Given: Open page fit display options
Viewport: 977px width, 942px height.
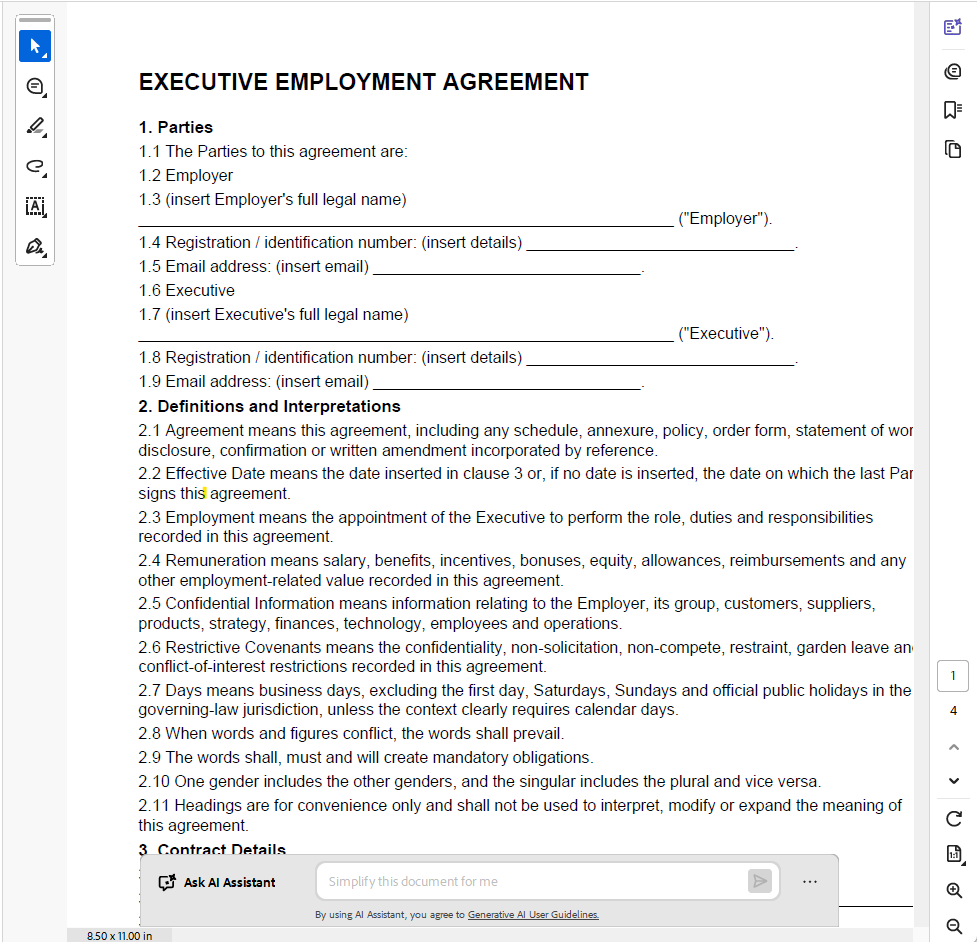Looking at the screenshot, I should pyautogui.click(x=953, y=854).
